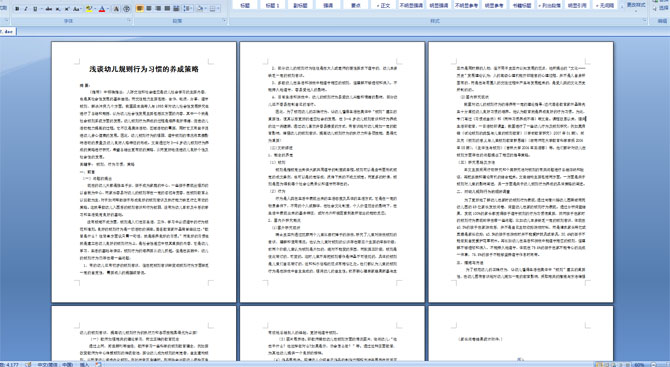Click the character shading A icon
This screenshot has width=670, height=367.
[x=116, y=9]
